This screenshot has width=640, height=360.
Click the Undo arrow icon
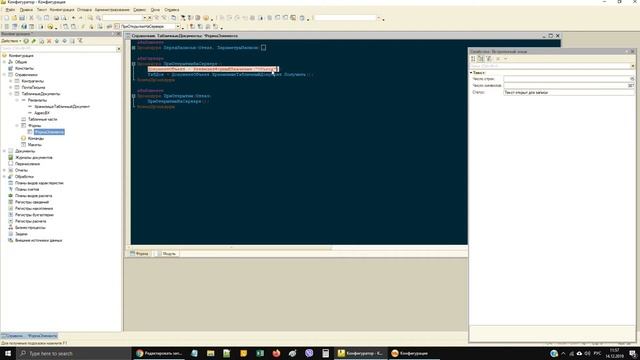(x=73, y=18)
